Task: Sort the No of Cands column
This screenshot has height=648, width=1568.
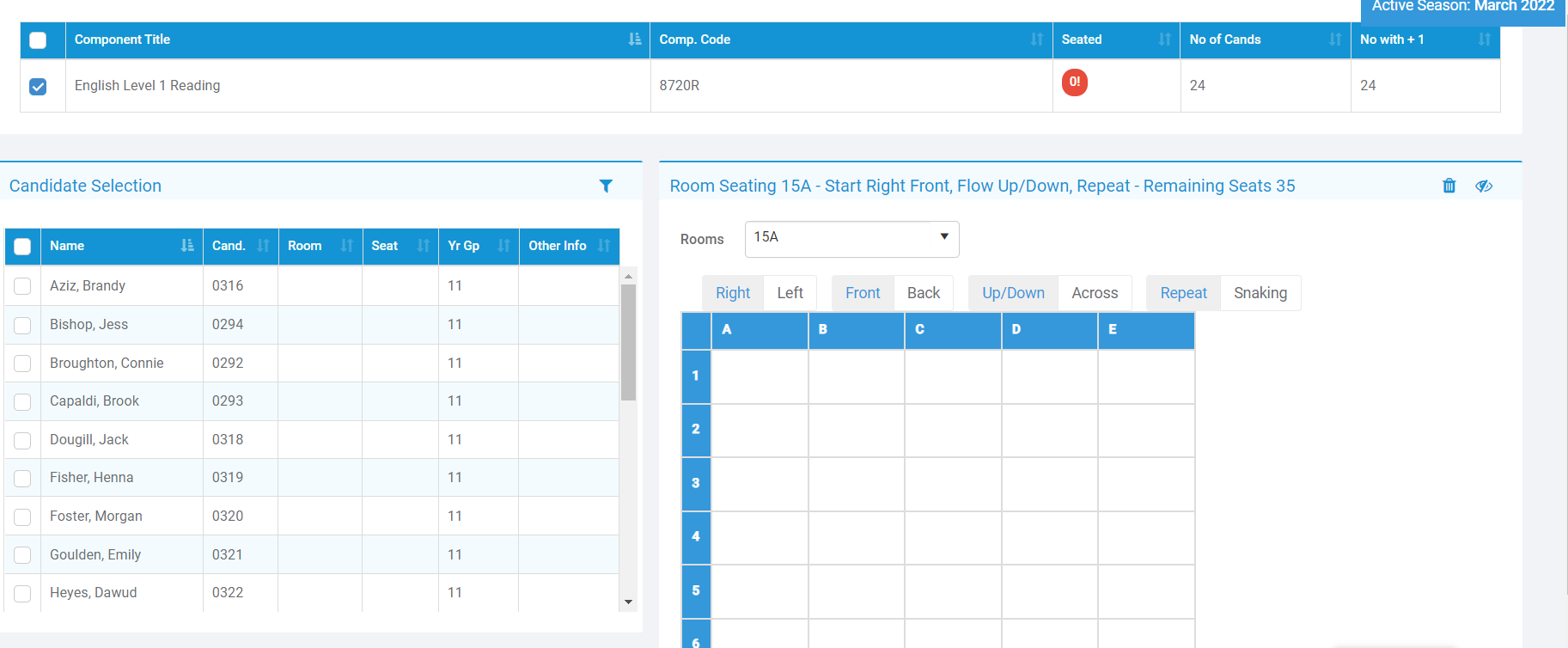Action: (1334, 40)
